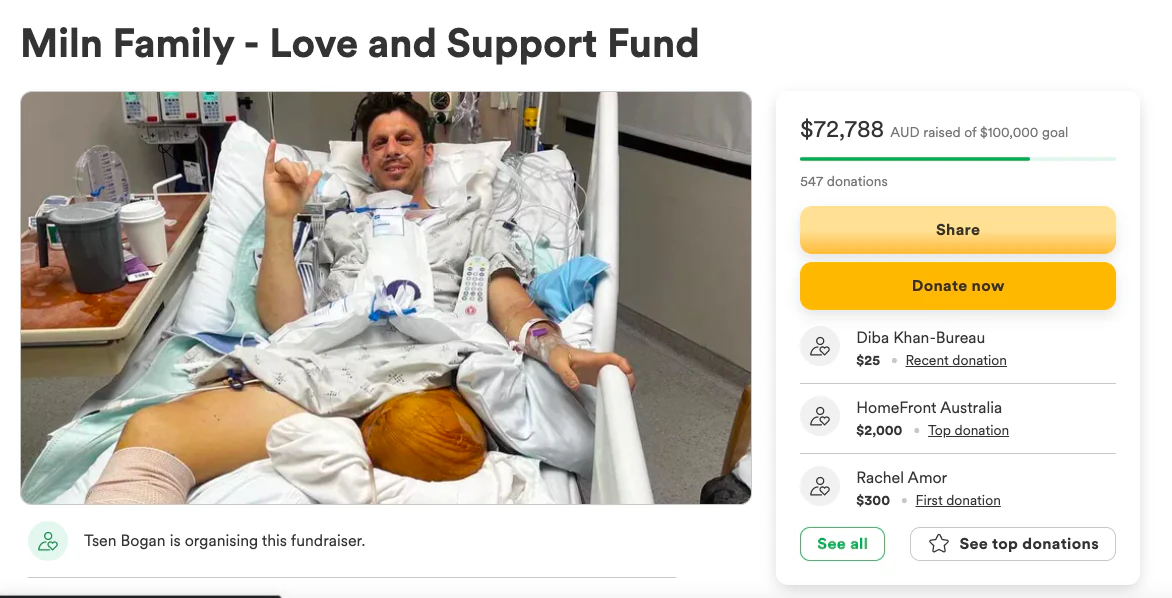Click the Tsen Bogan organiser text
The width and height of the screenshot is (1172, 598).
(x=225, y=541)
